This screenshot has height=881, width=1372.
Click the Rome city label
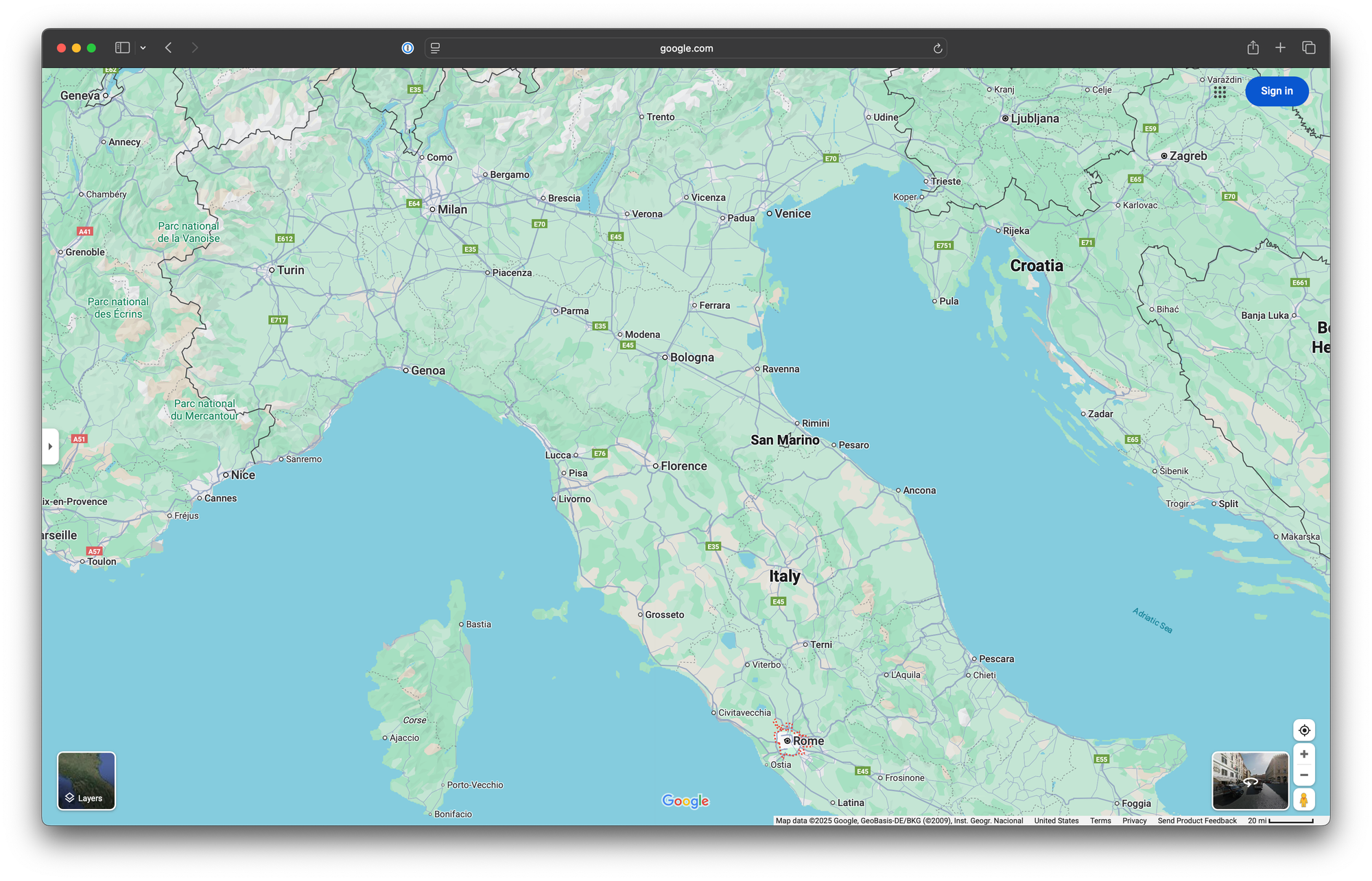point(808,741)
